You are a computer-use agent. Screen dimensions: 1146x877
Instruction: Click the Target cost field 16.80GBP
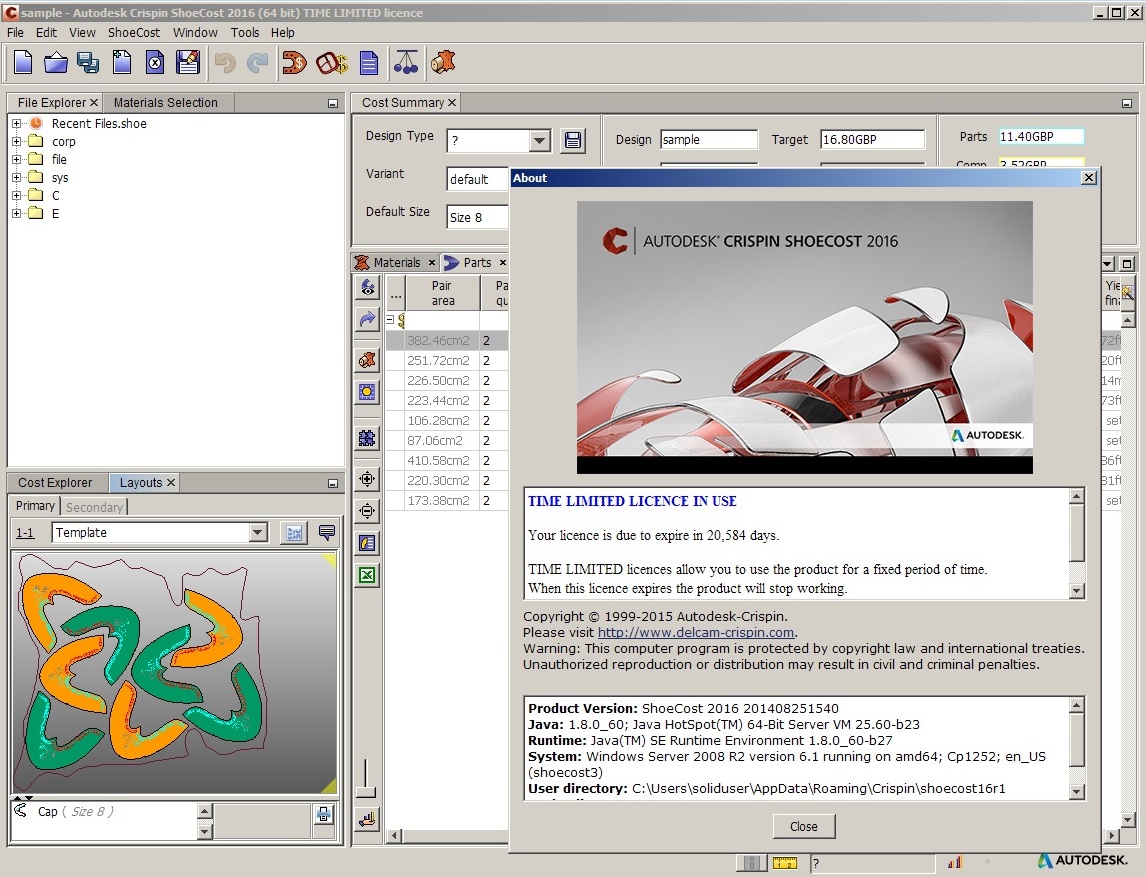coord(873,140)
